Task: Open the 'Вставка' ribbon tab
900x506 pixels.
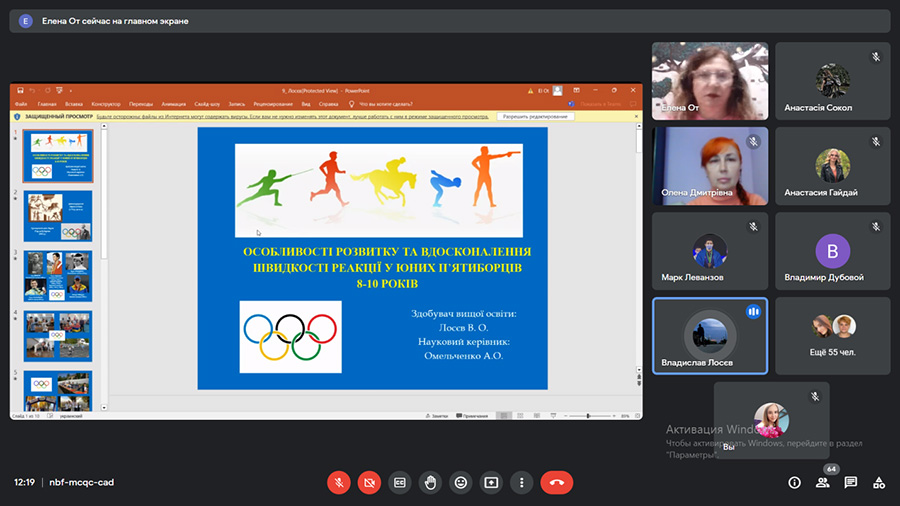Action: pos(74,104)
